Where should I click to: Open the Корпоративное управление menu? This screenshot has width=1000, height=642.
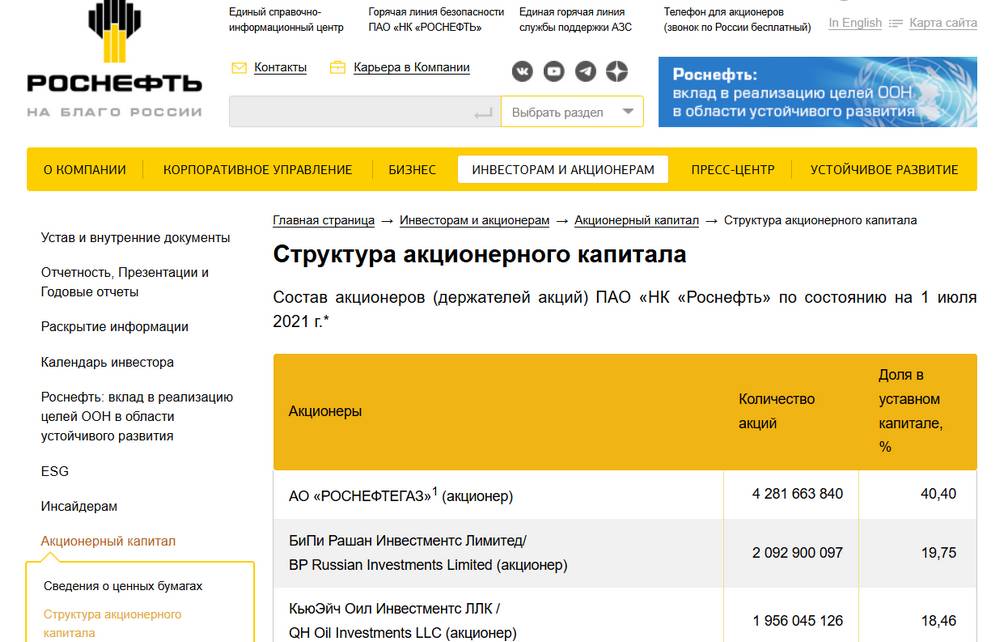(257, 170)
